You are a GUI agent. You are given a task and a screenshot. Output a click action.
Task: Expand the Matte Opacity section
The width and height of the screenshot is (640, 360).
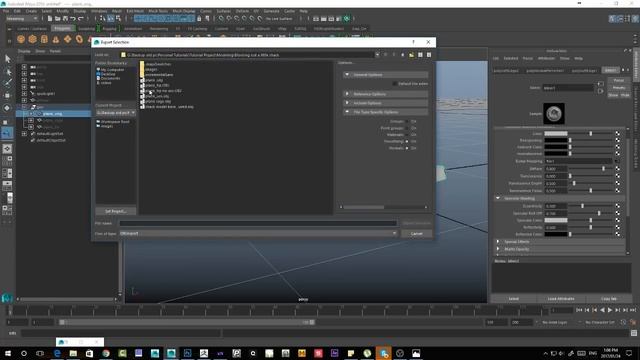tap(498, 249)
